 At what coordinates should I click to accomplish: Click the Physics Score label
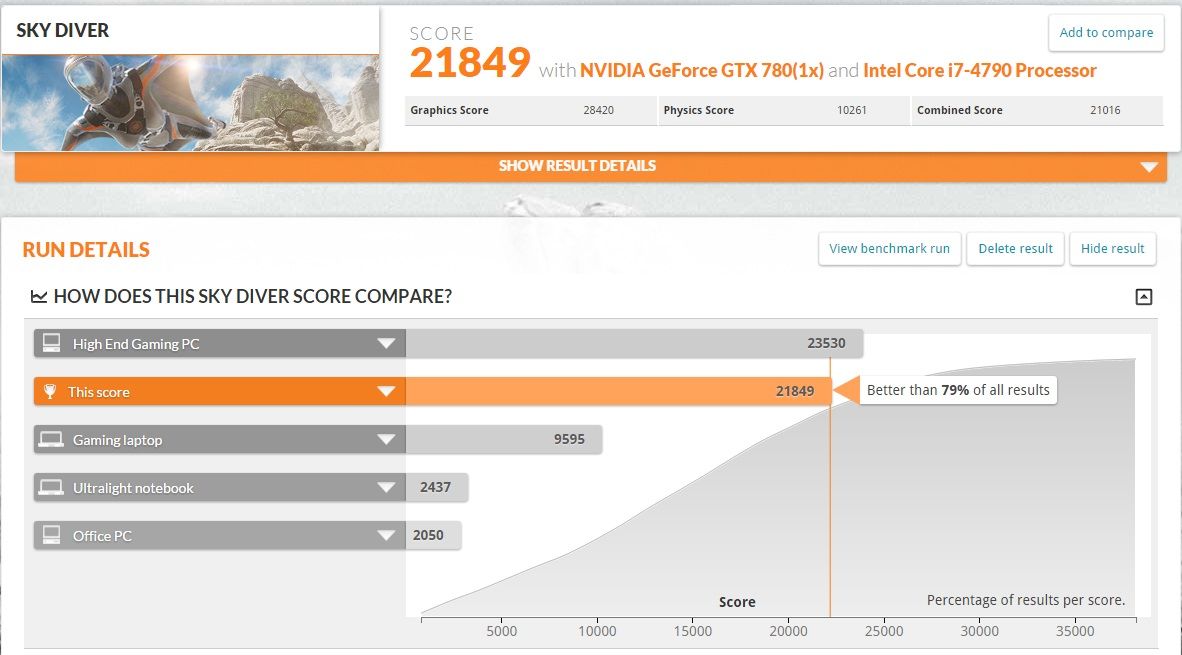point(699,110)
